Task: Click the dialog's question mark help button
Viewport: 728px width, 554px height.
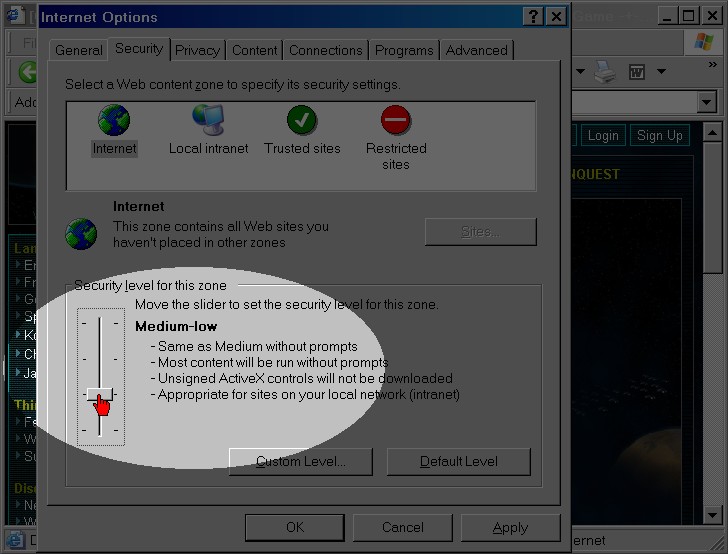Action: (534, 16)
